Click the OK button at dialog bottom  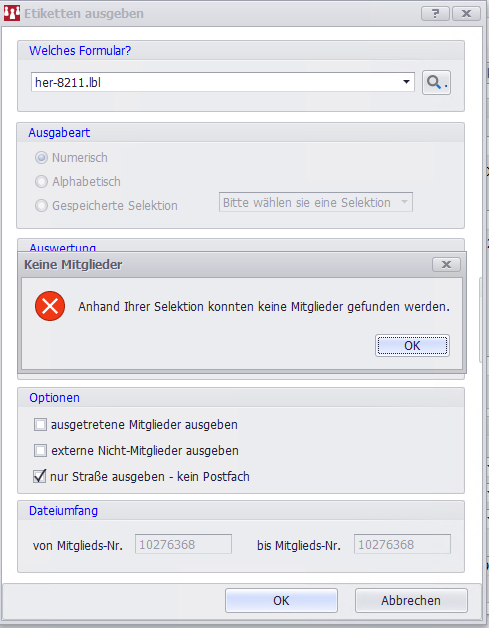pyautogui.click(x=281, y=600)
